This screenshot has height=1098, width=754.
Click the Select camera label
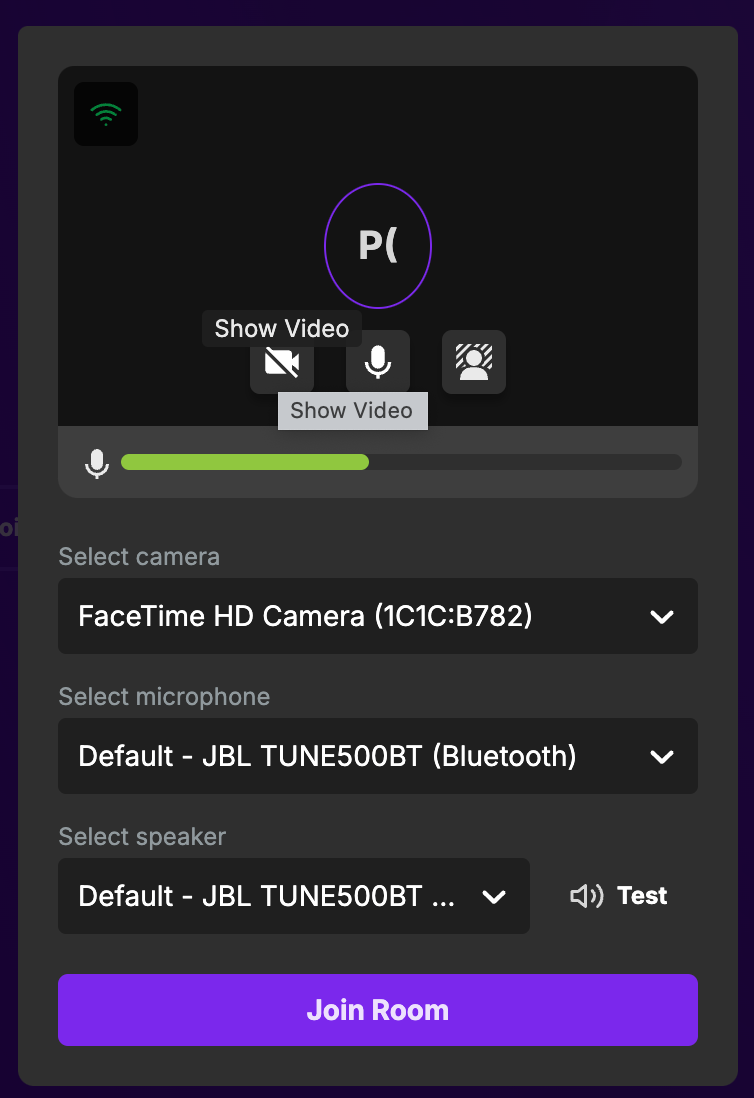click(x=139, y=557)
